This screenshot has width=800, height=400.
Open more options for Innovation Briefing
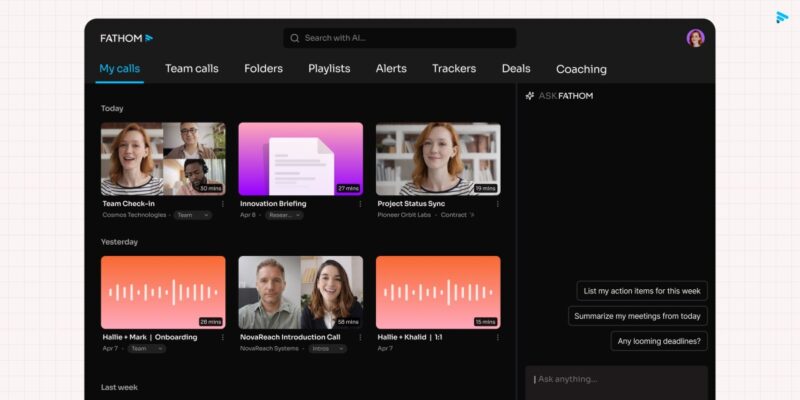coord(360,204)
